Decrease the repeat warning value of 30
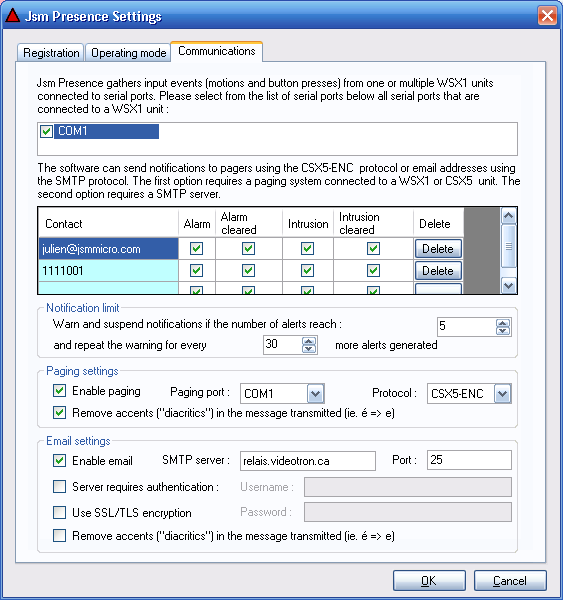Viewport: 563px width, 600px height. [x=309, y=349]
